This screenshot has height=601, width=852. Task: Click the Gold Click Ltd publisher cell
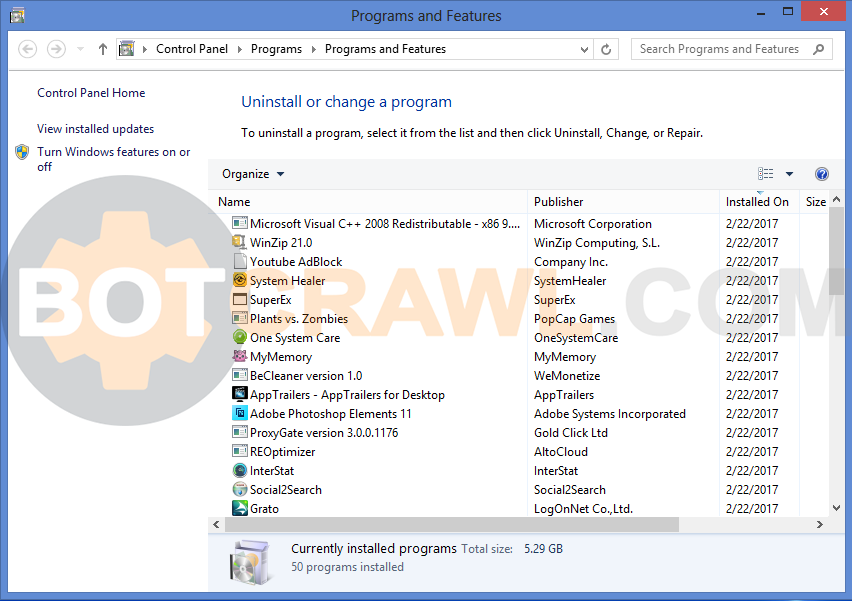[571, 433]
